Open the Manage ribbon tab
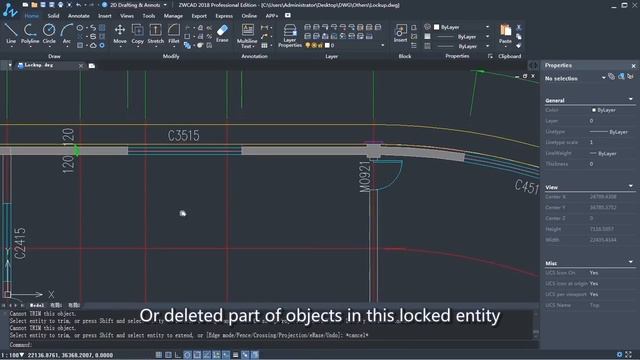Image resolution: width=640 pixels, height=360 pixels. pyautogui.click(x=173, y=16)
